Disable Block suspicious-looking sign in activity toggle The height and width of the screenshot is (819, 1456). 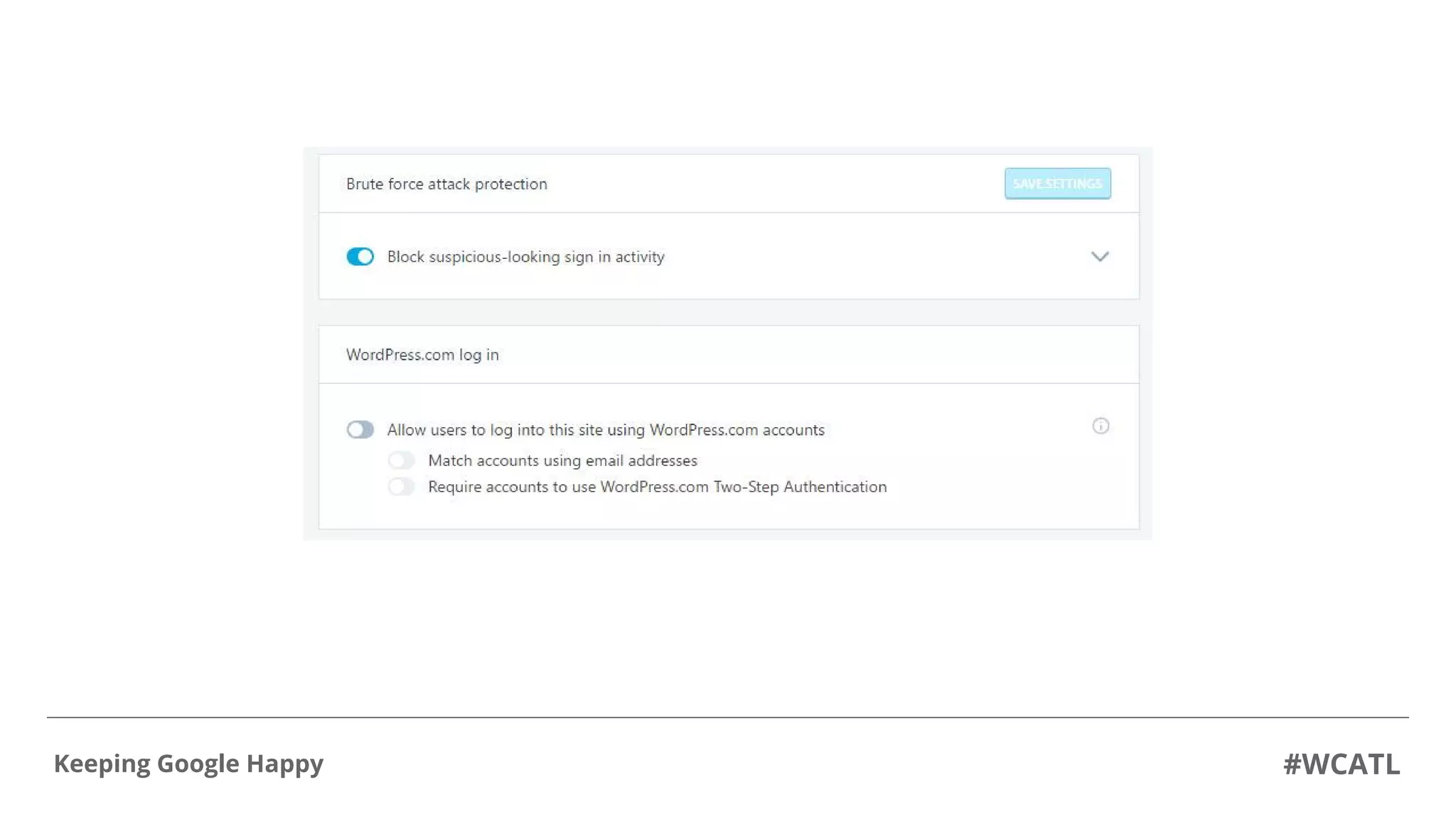(x=360, y=257)
